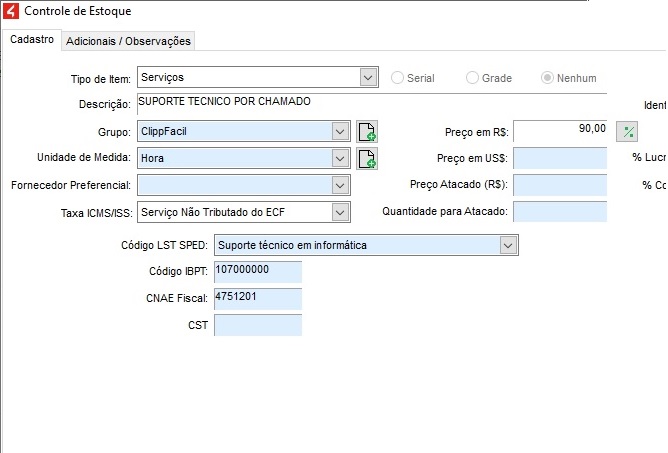Viewport: 668px width, 453px height.
Task: Focus the empty CST field
Action: (257, 325)
